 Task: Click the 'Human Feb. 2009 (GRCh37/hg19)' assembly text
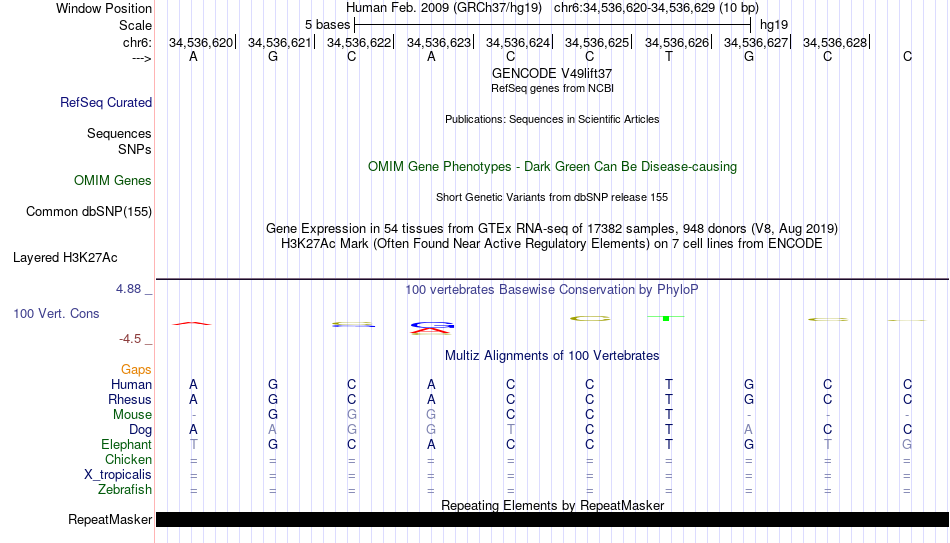445,8
